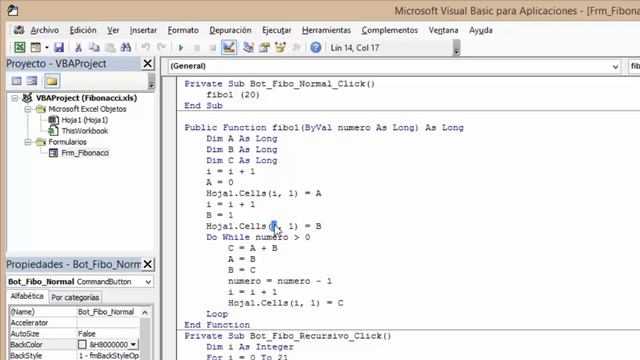Open Find with the binoculars icon

(126, 47)
